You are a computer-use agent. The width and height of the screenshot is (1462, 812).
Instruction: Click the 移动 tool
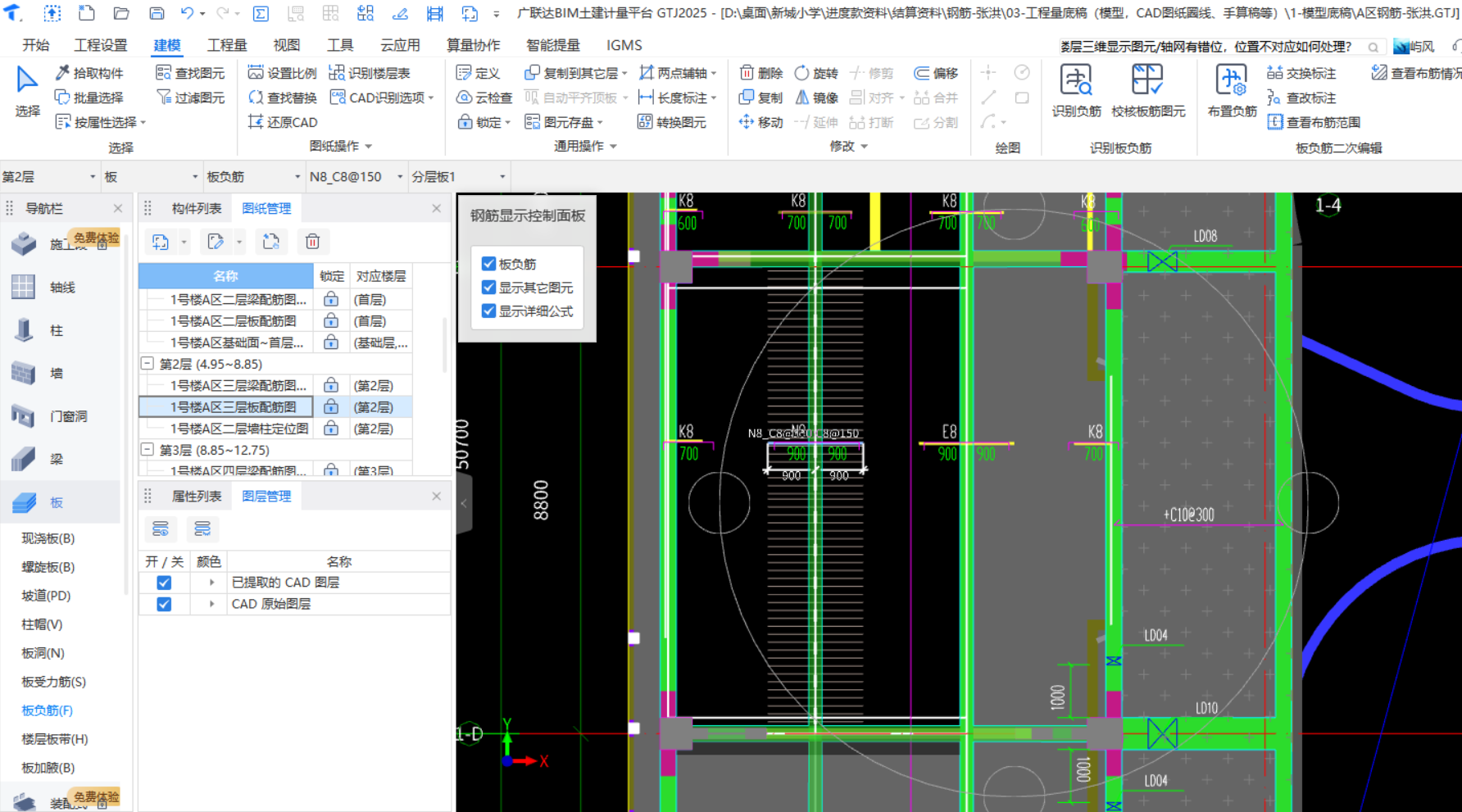click(x=761, y=122)
